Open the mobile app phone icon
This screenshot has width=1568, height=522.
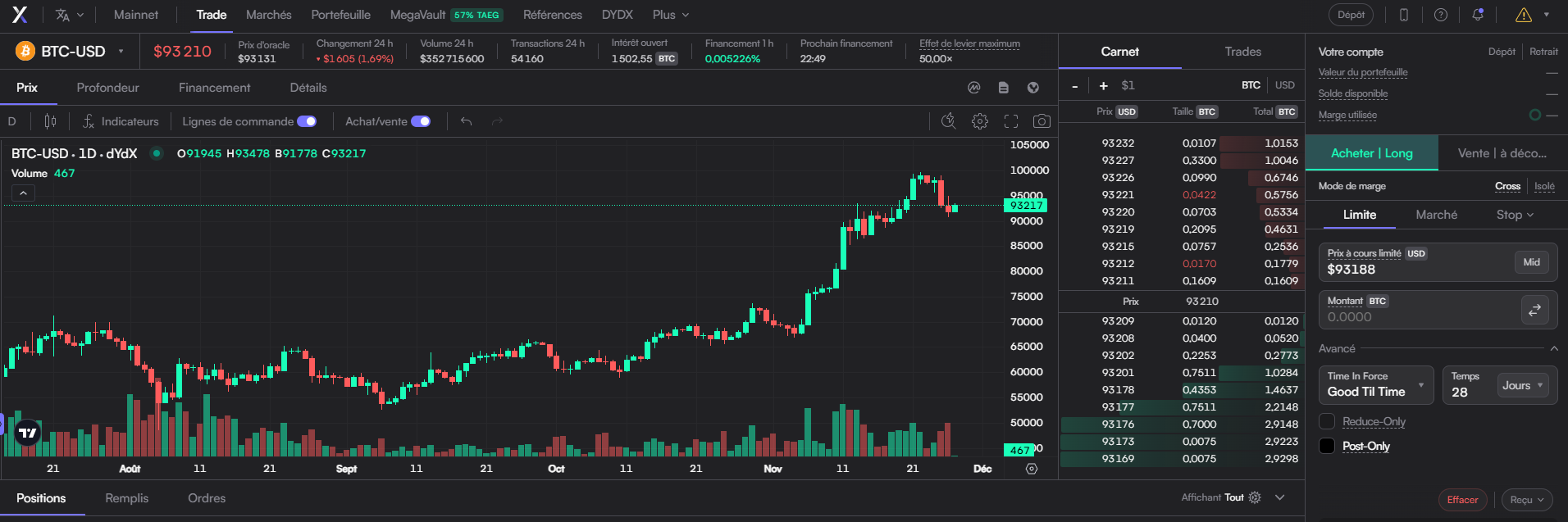click(1404, 15)
